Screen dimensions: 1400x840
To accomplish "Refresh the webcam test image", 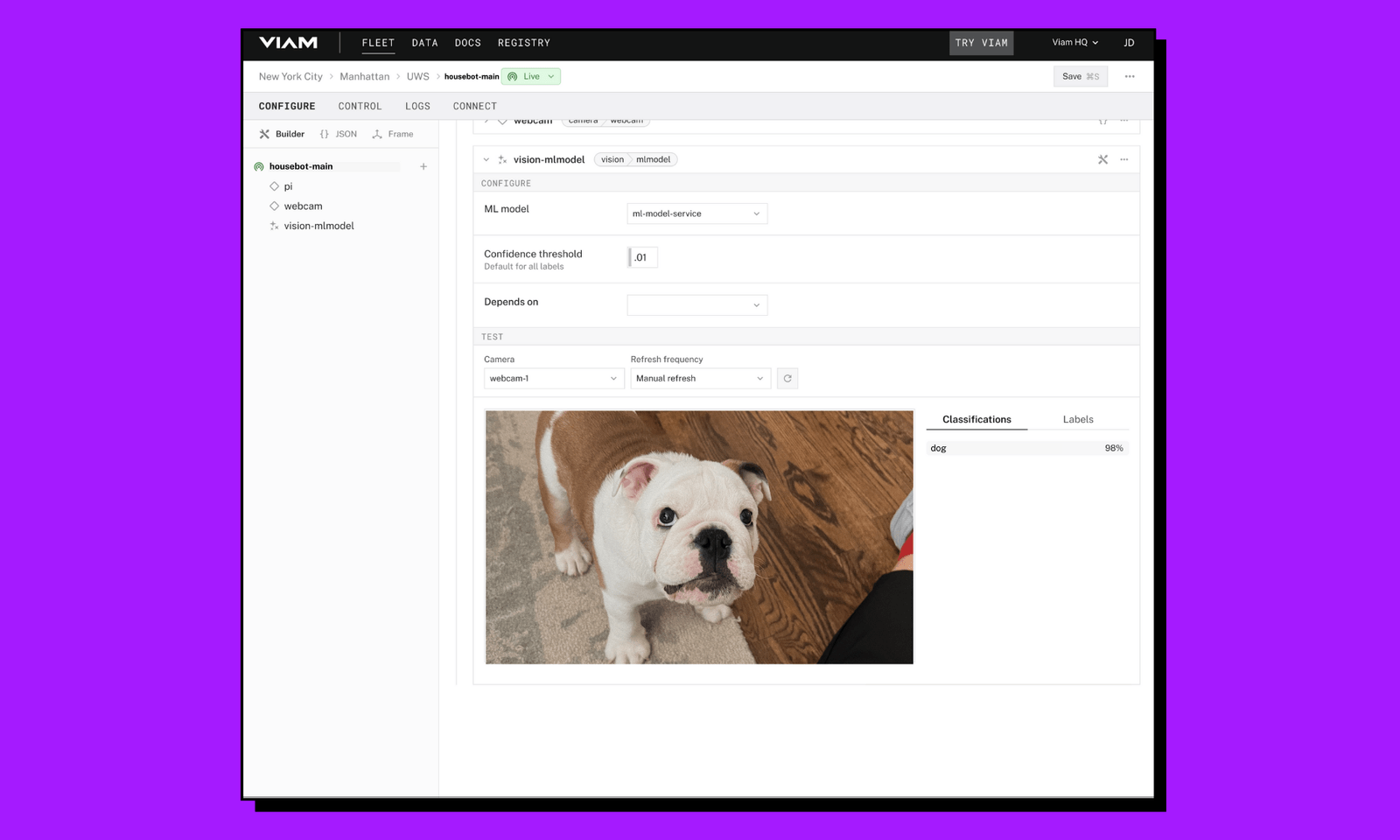I will 787,378.
